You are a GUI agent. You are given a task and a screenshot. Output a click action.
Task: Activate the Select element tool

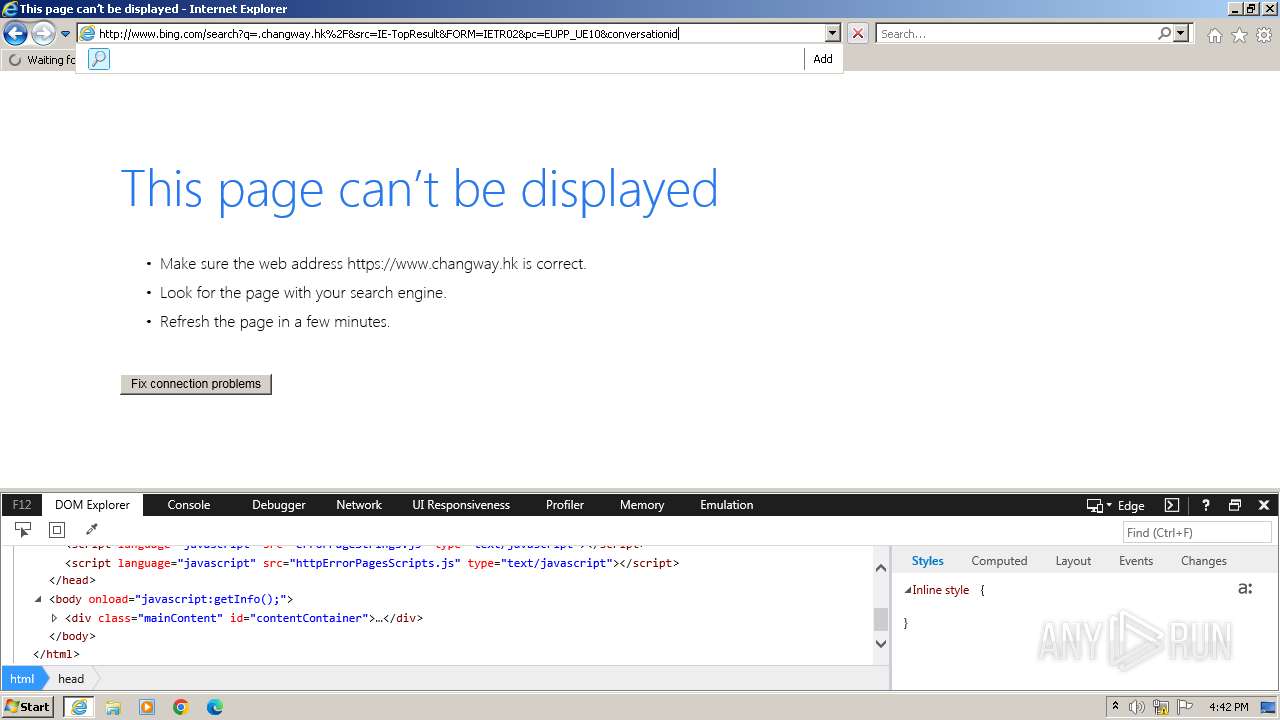[23, 530]
